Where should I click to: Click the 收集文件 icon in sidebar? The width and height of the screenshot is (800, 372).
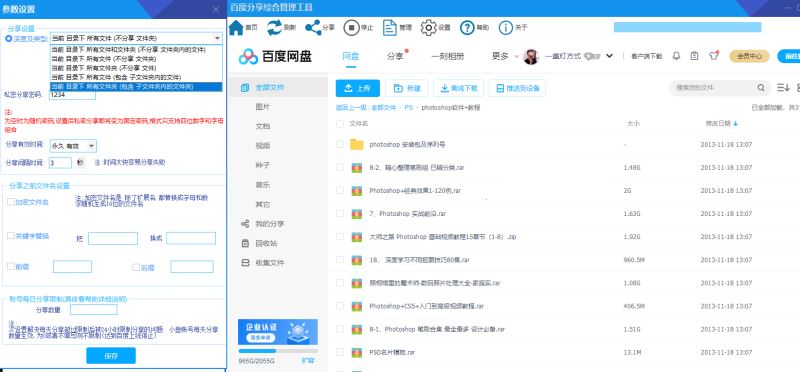click(245, 263)
